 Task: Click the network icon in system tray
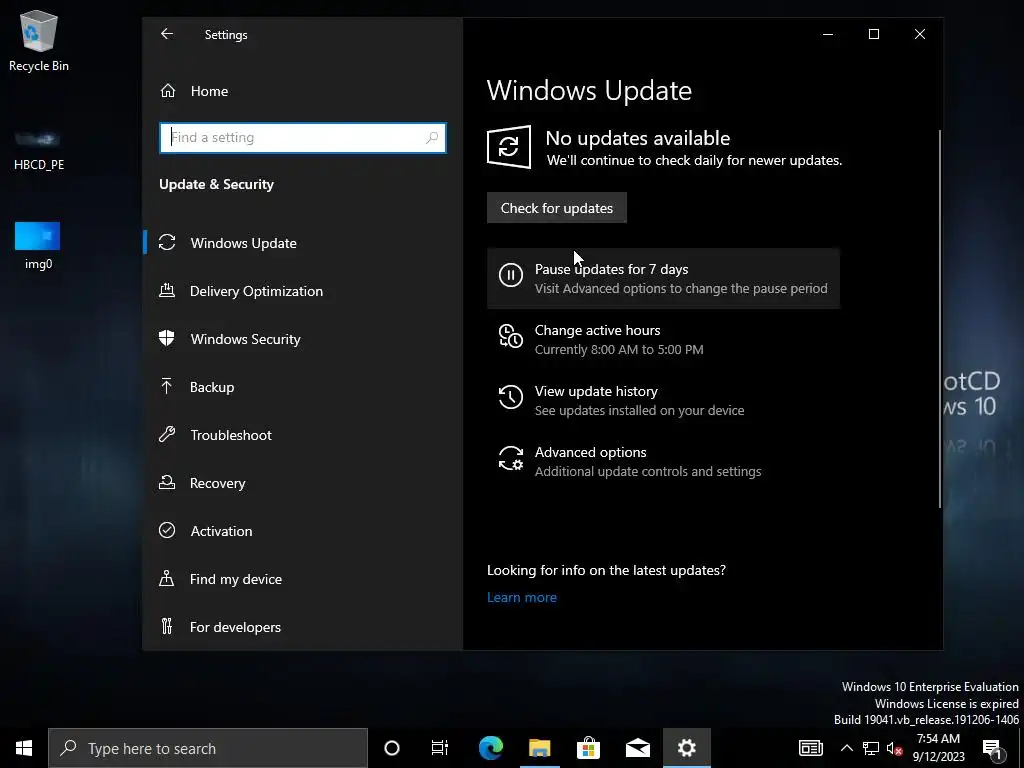tap(871, 748)
